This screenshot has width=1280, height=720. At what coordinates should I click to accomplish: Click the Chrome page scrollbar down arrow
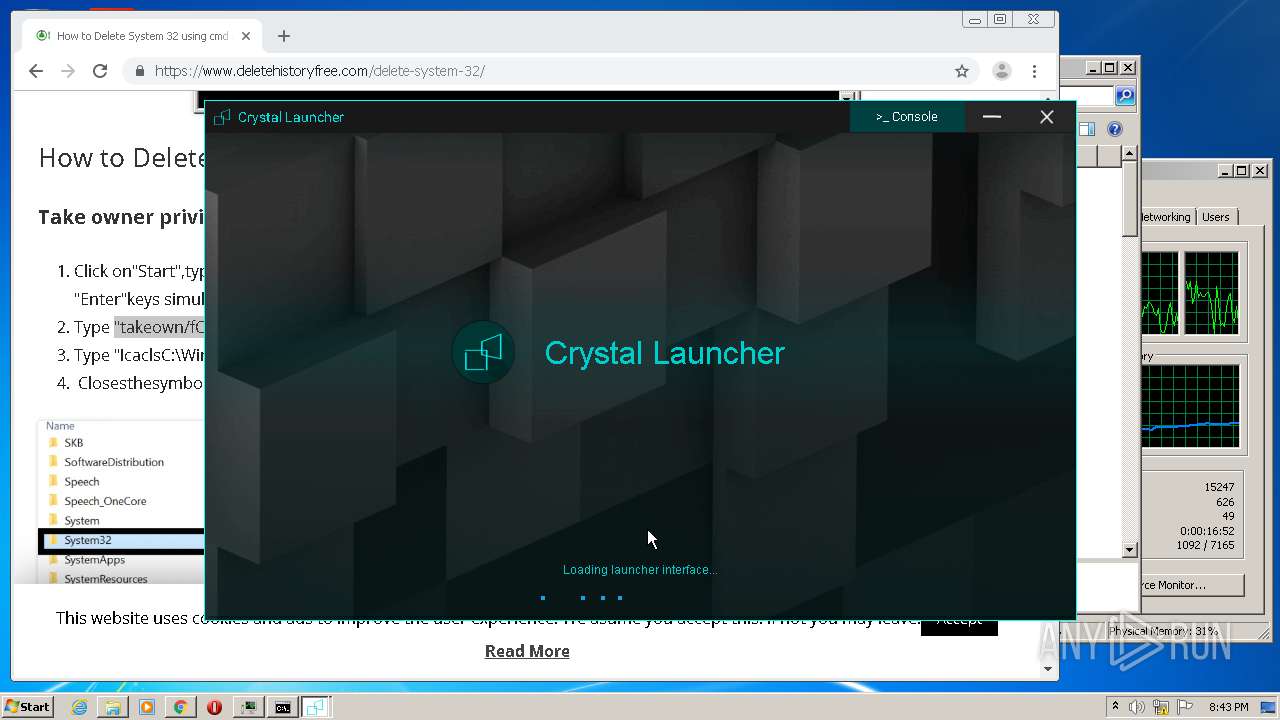point(1048,669)
